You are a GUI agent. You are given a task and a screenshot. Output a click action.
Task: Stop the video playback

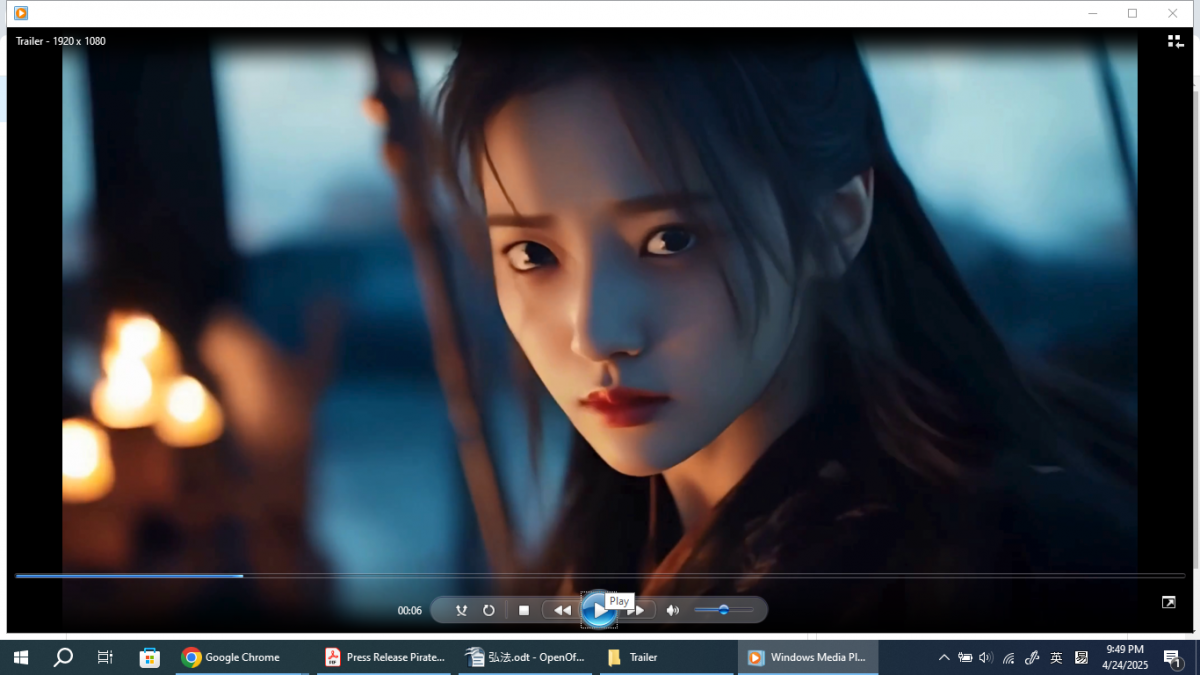[525, 609]
